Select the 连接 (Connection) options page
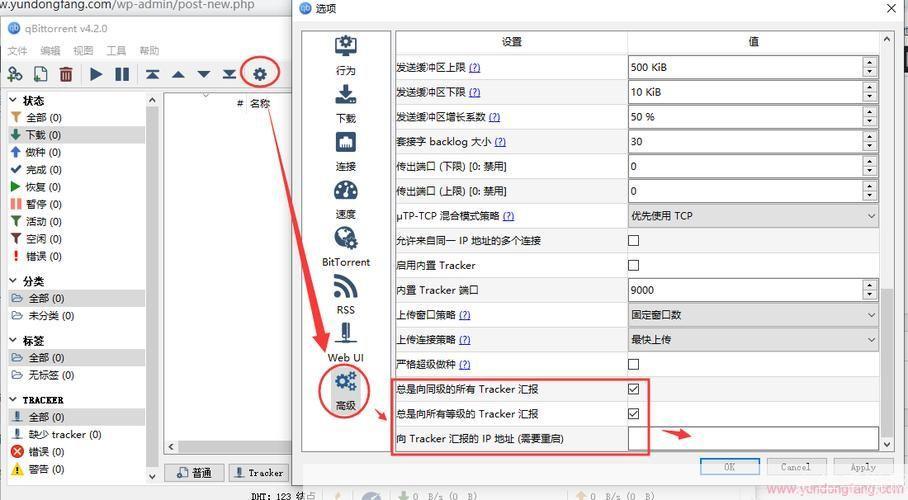Screen dimensions: 908x500 coord(346,152)
